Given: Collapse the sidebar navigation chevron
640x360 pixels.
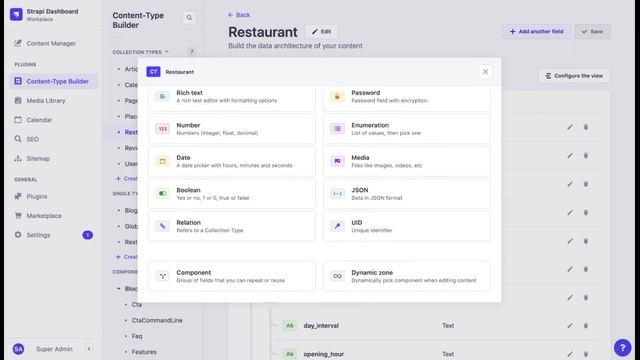Looking at the screenshot, I should [89, 349].
